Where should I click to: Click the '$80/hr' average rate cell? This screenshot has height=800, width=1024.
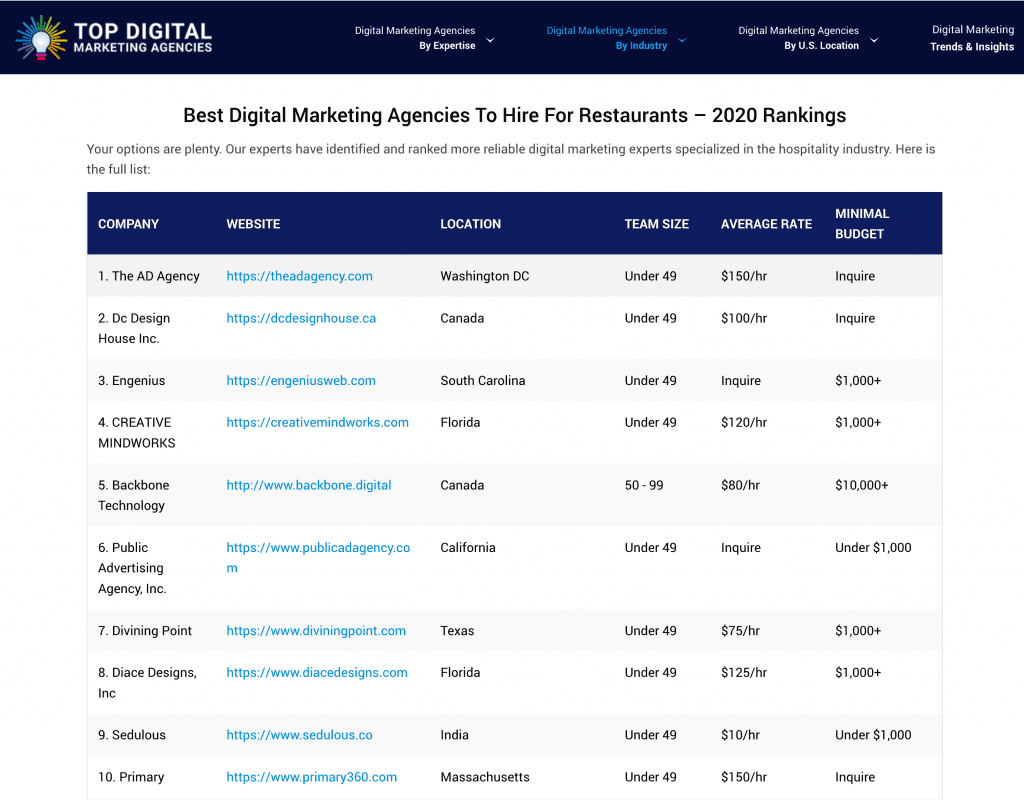(x=741, y=485)
